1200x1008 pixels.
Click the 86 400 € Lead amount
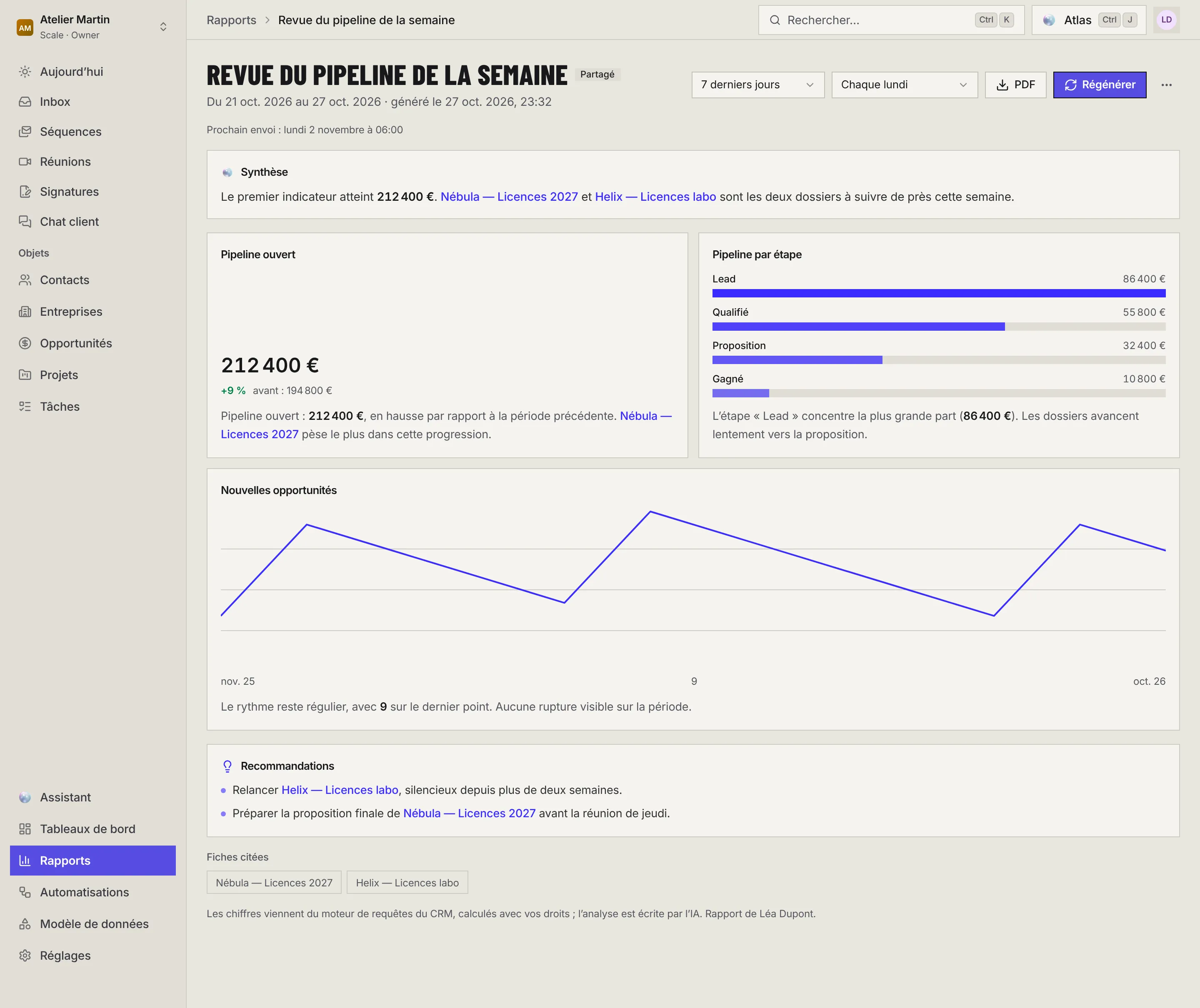click(1143, 279)
